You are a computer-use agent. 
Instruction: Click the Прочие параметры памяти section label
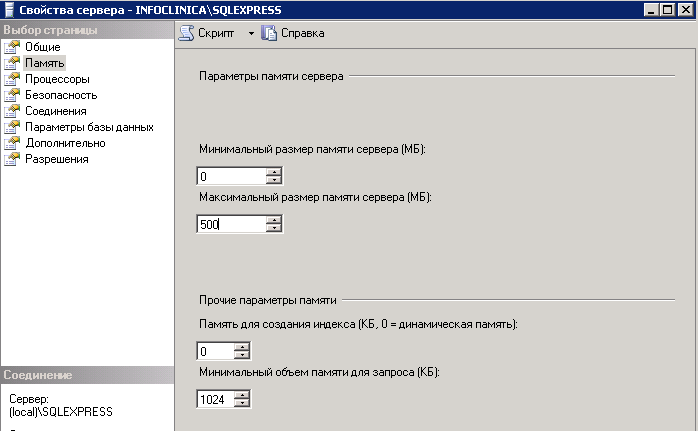coord(268,300)
